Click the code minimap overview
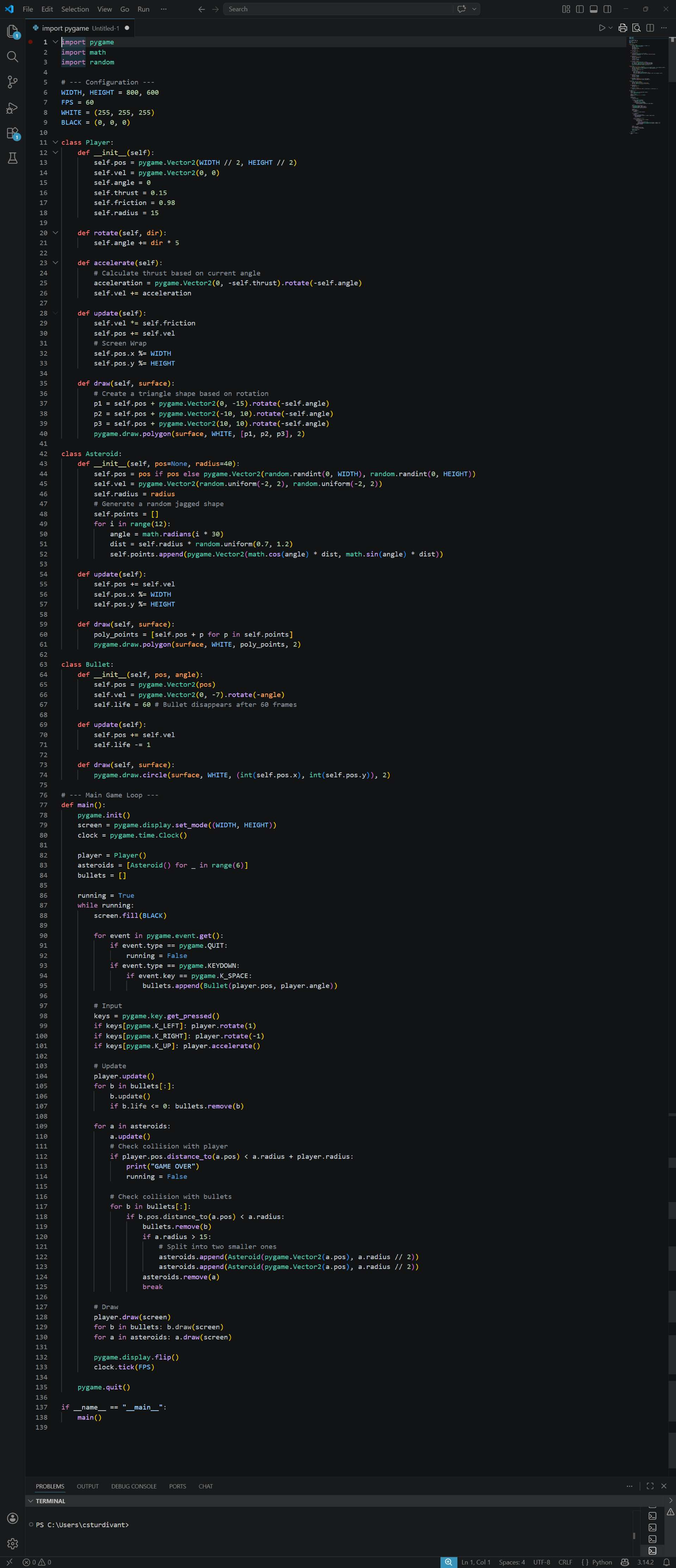This screenshot has width=676, height=1568. pos(647,85)
